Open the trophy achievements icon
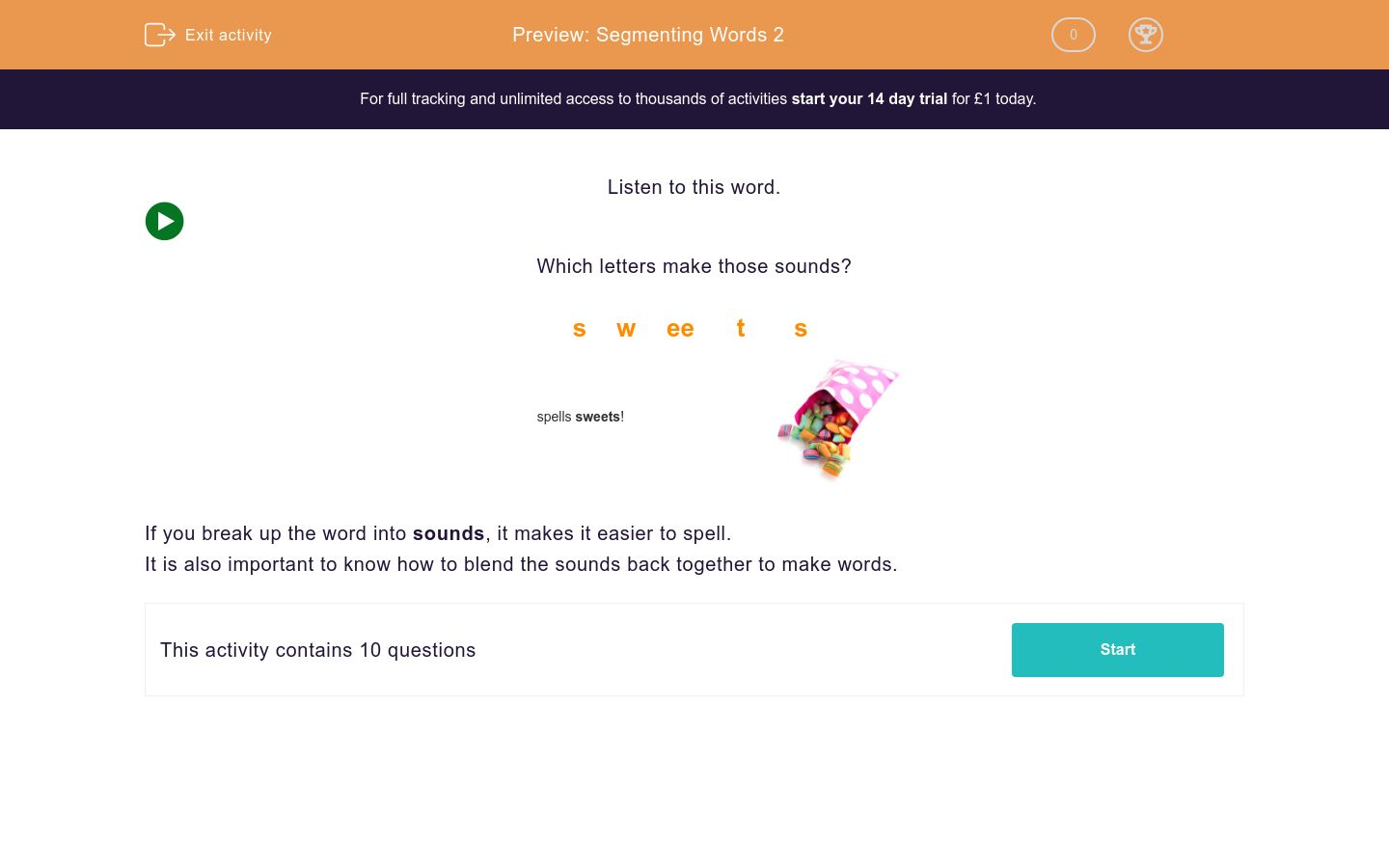Screen dimensions: 1389x868 click(1145, 35)
